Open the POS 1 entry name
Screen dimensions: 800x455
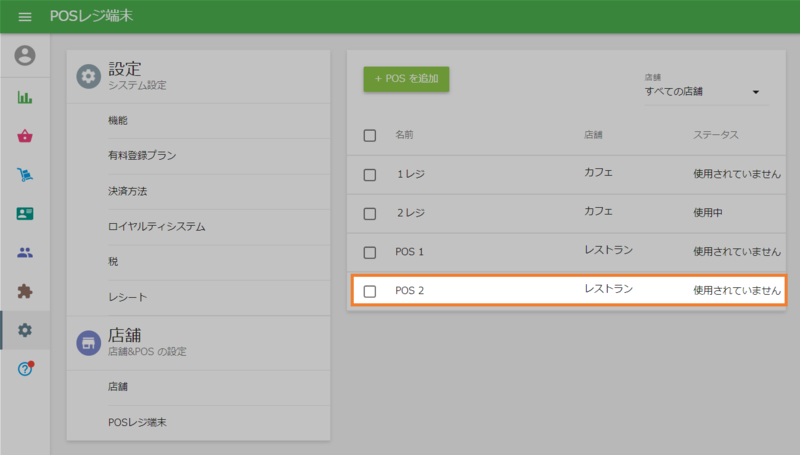410,251
